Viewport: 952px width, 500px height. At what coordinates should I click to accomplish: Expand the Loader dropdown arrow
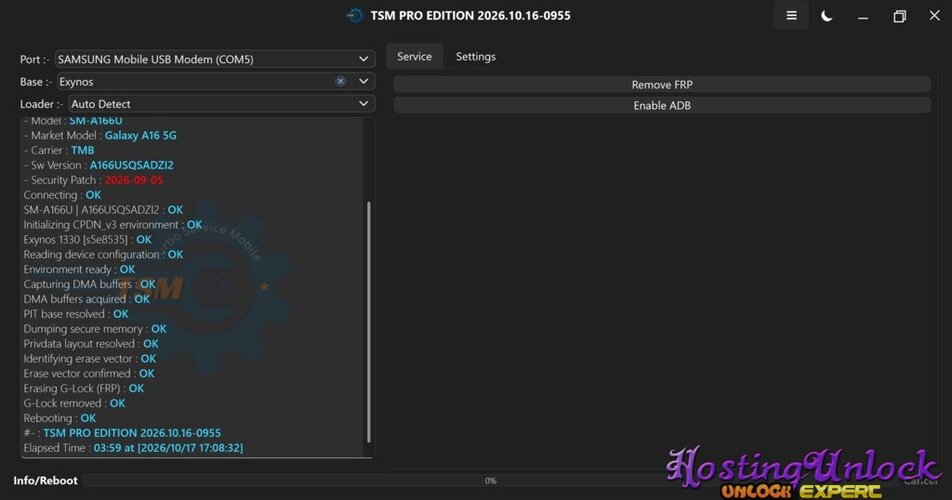[363, 104]
